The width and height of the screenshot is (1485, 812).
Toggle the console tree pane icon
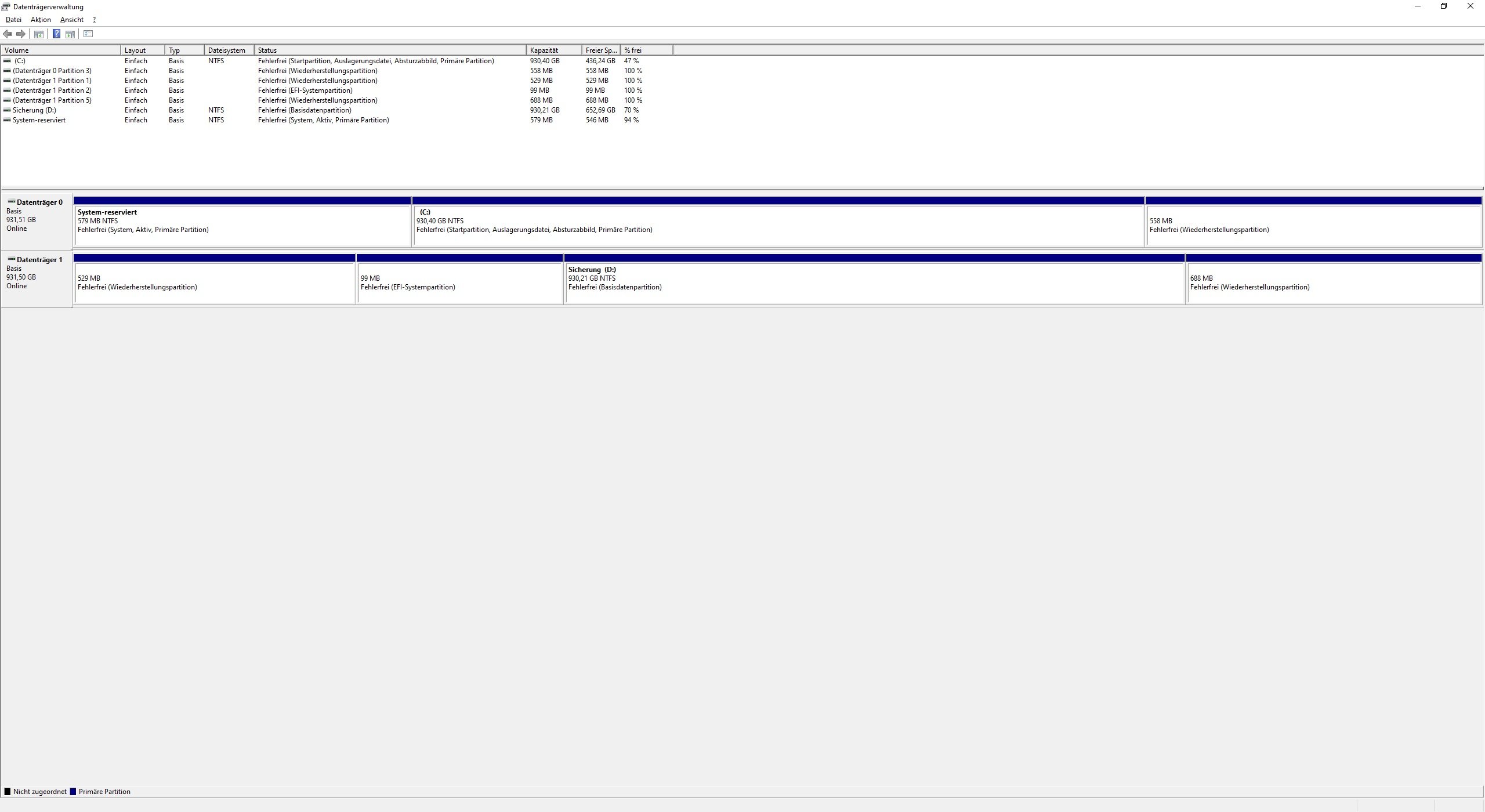click(x=39, y=34)
